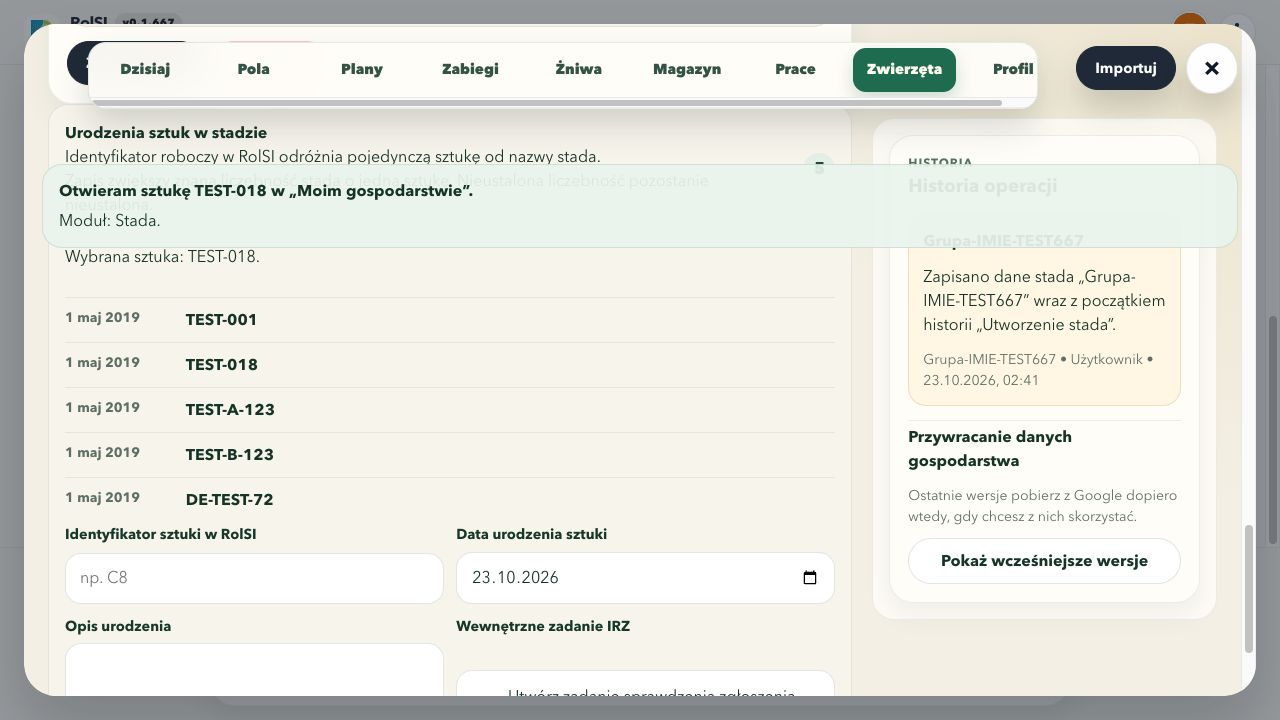
Task: Switch to the Magazyn tab
Action: pos(687,69)
